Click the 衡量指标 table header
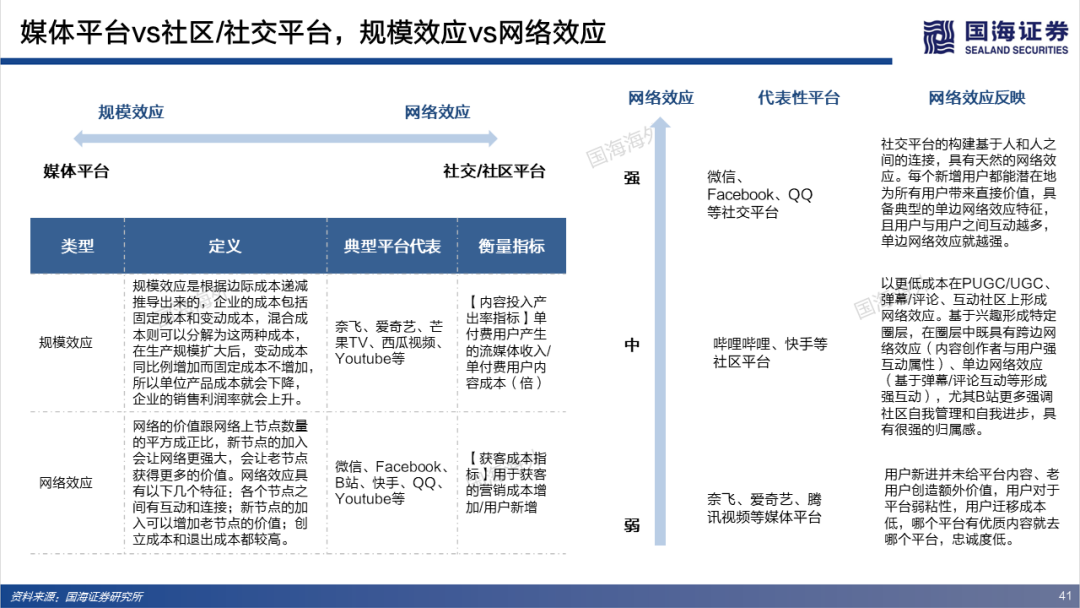Viewport: 1080px width, 608px height. tap(512, 246)
